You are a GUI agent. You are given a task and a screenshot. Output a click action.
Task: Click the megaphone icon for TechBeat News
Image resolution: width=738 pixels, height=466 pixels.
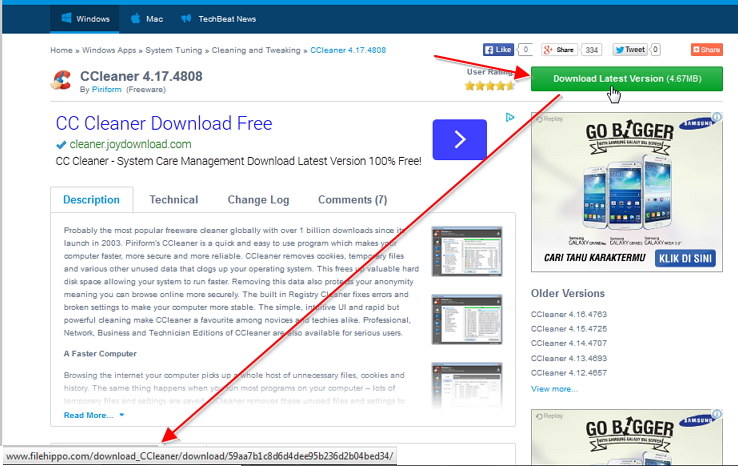click(186, 18)
